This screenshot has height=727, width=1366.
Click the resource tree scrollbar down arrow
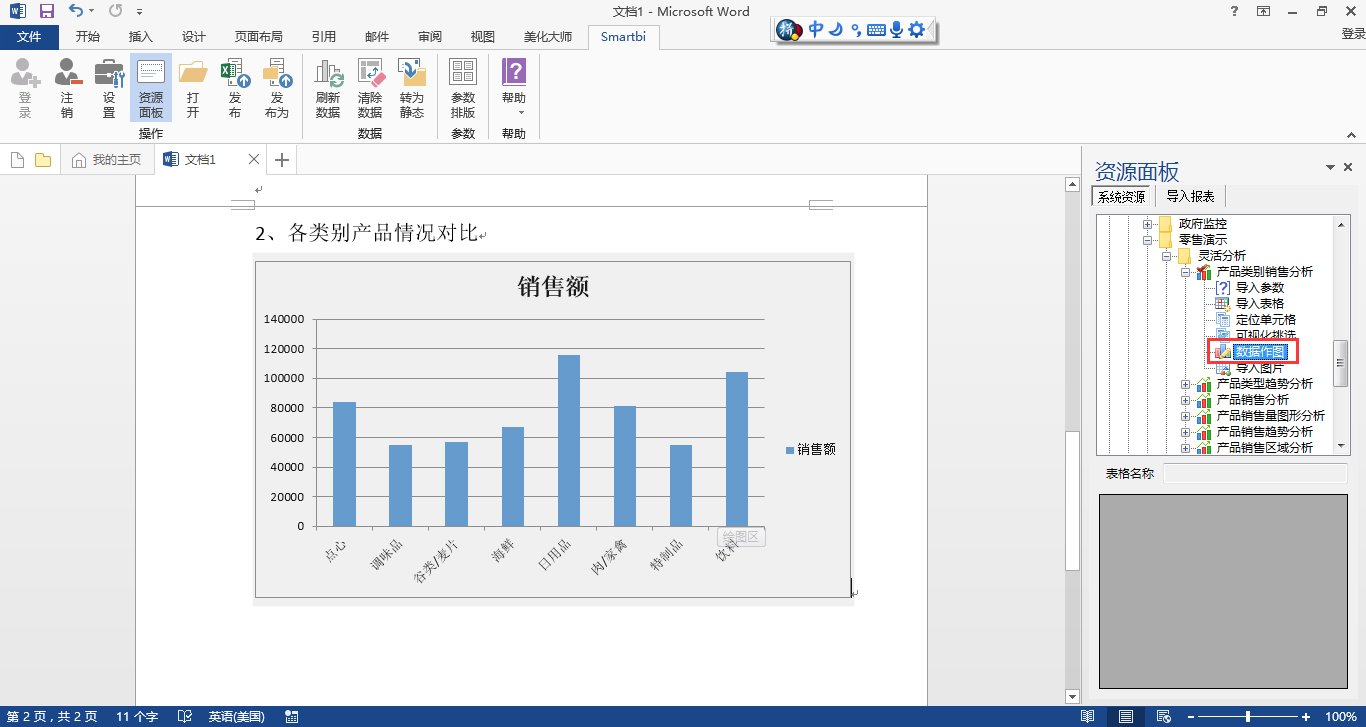pos(1342,447)
